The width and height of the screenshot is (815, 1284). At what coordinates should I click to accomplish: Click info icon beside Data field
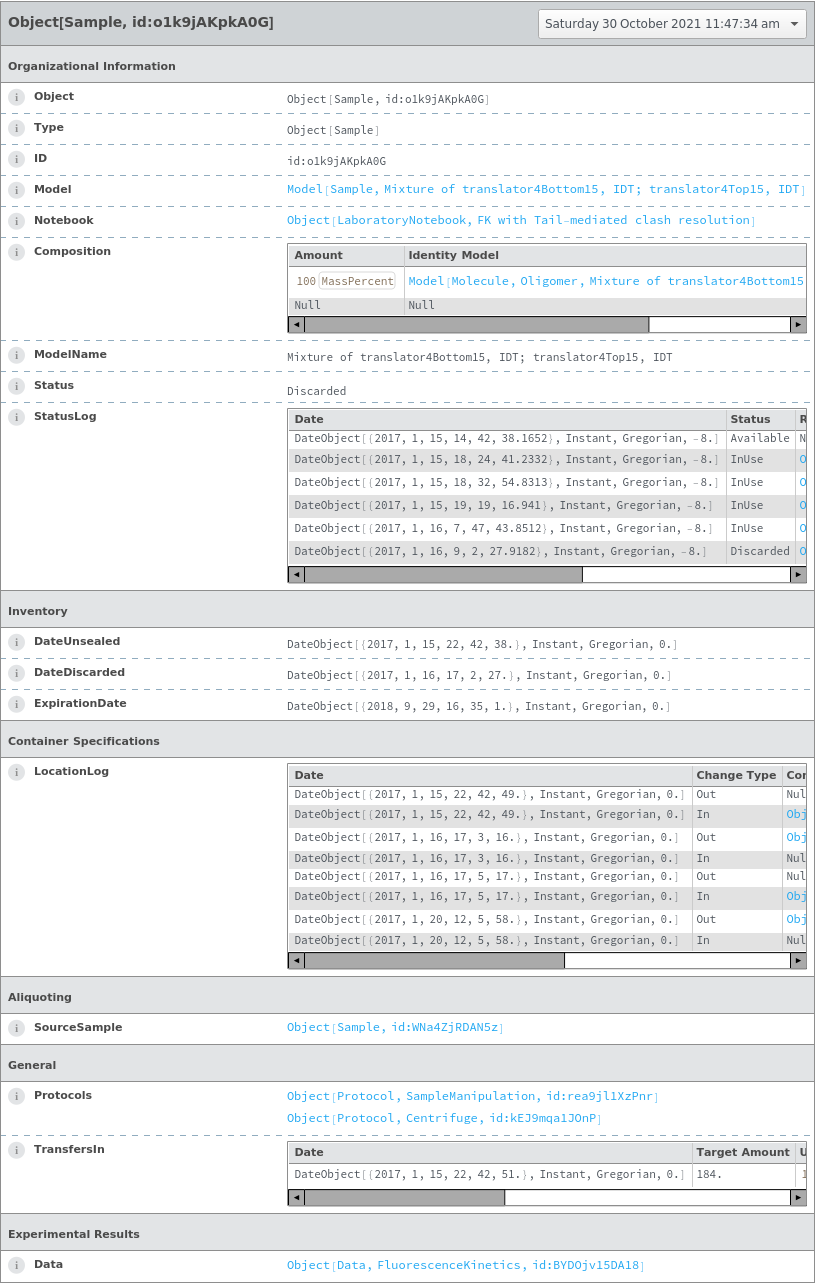(16, 1265)
